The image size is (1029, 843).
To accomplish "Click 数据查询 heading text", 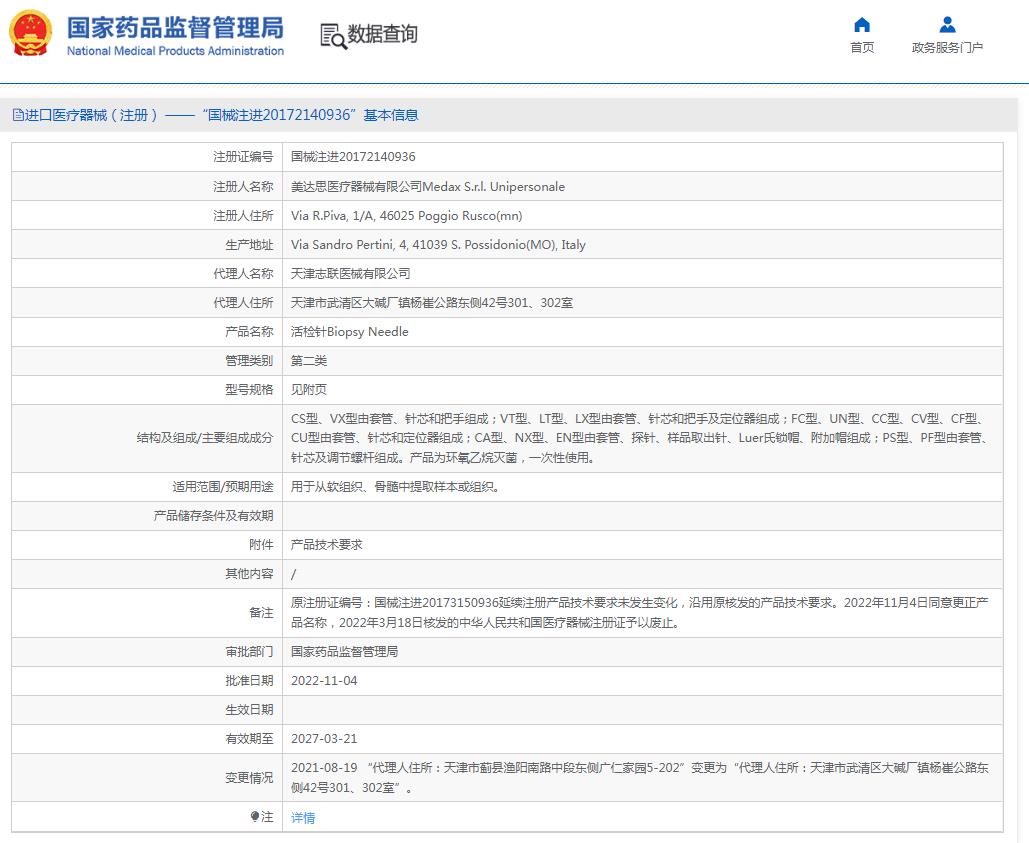I will (x=383, y=34).
